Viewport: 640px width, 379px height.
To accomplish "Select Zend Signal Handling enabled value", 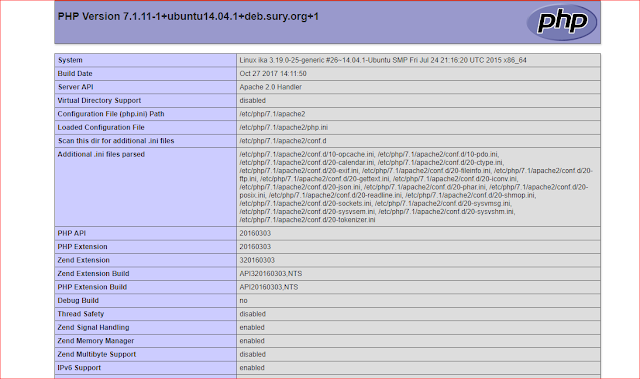I will click(252, 328).
